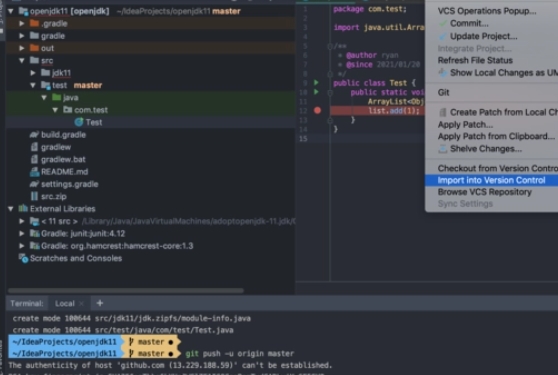
Task: Click the Create Patch icon in menu
Action: 443,112
